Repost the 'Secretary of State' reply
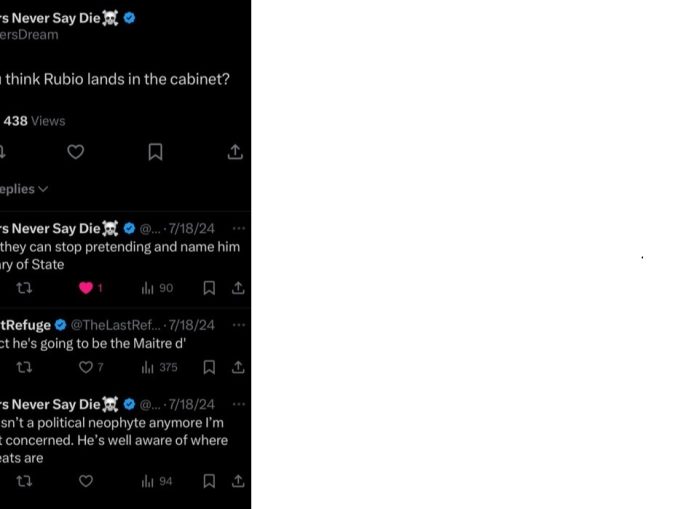This screenshot has height=509, width=678. pyautogui.click(x=25, y=288)
